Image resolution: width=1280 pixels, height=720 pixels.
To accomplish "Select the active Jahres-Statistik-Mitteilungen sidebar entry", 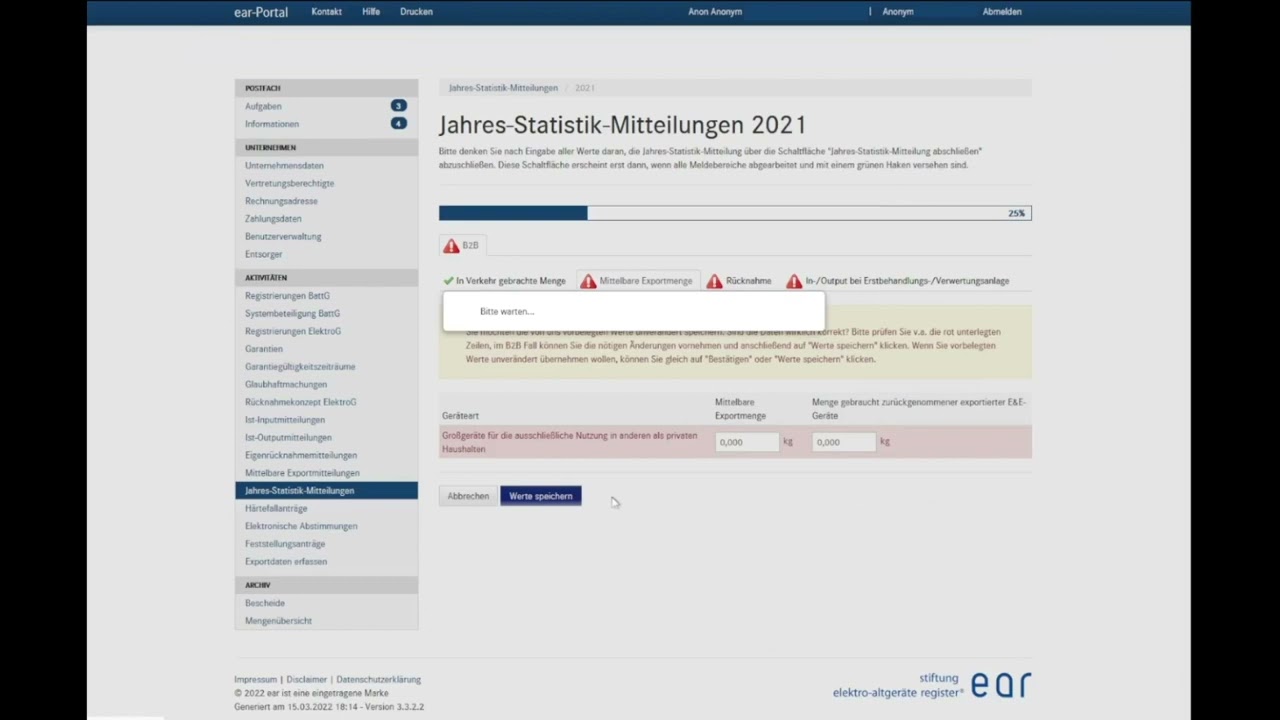I will tap(326, 491).
